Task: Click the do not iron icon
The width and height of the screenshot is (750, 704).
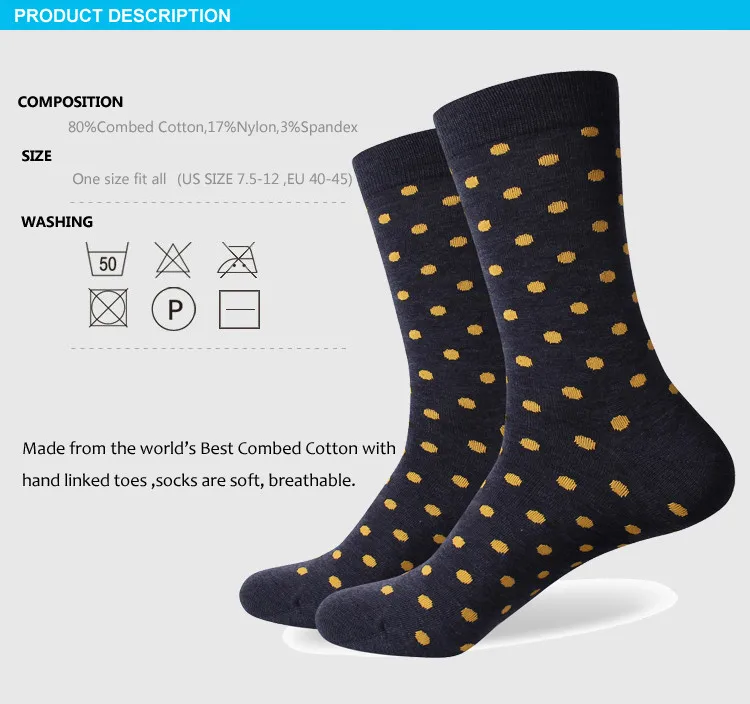Action: click(238, 260)
